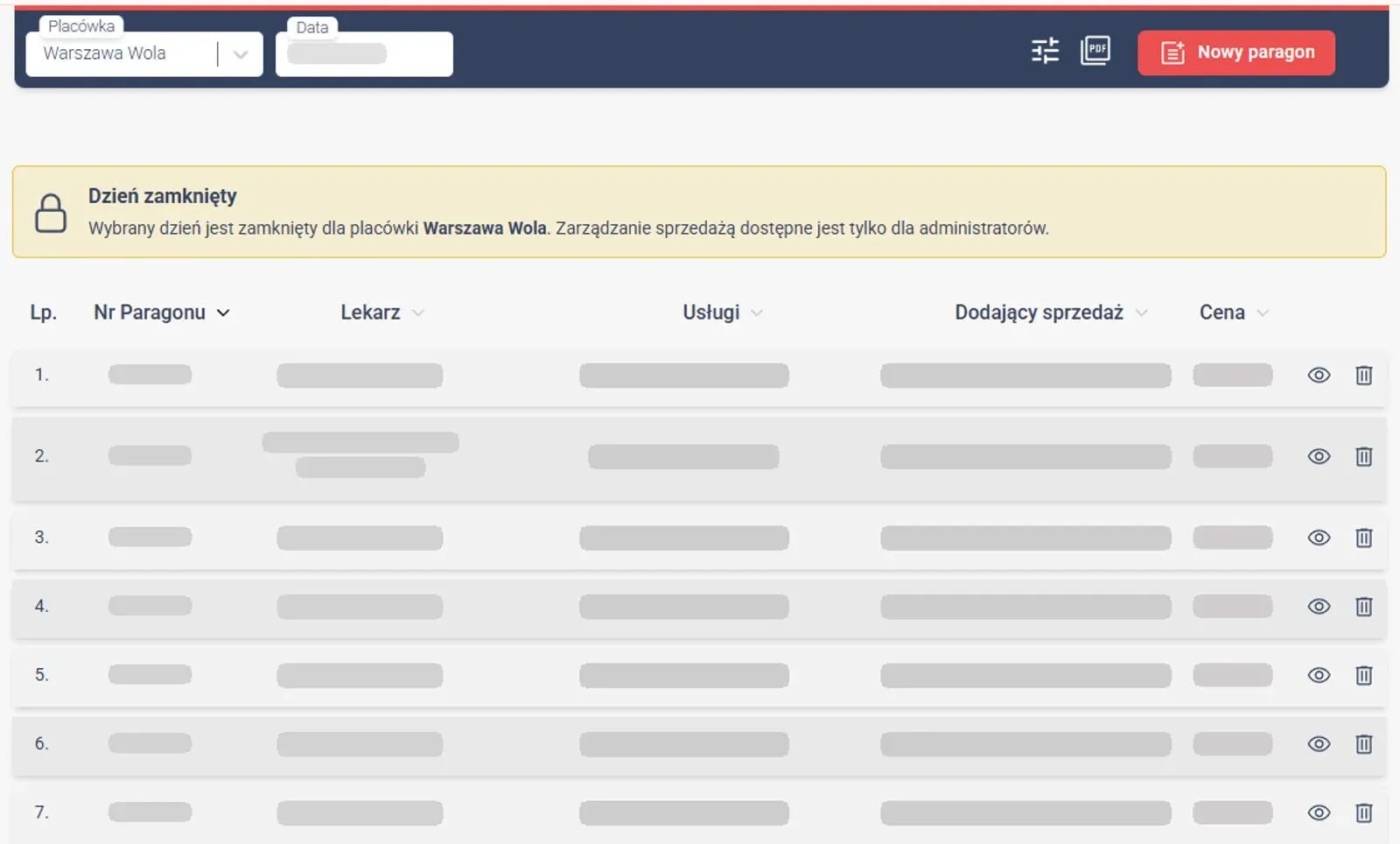Sort by Nr Paragonu column
This screenshot has height=844, width=1400.
click(162, 313)
